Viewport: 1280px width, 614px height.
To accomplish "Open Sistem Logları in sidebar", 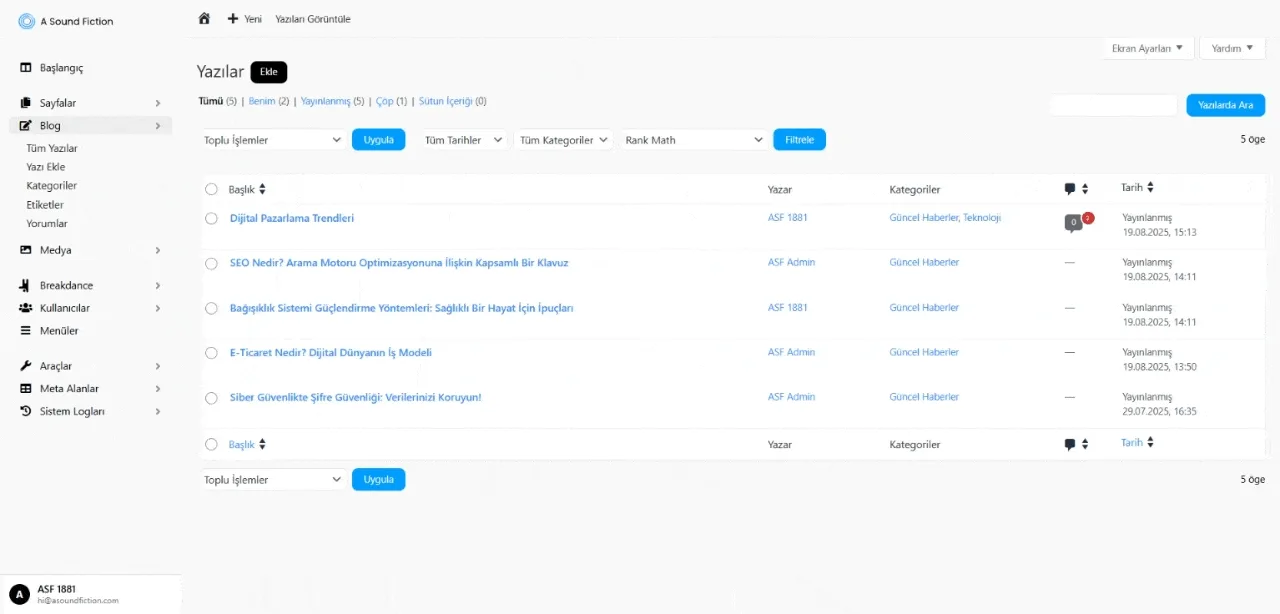I will point(71,411).
